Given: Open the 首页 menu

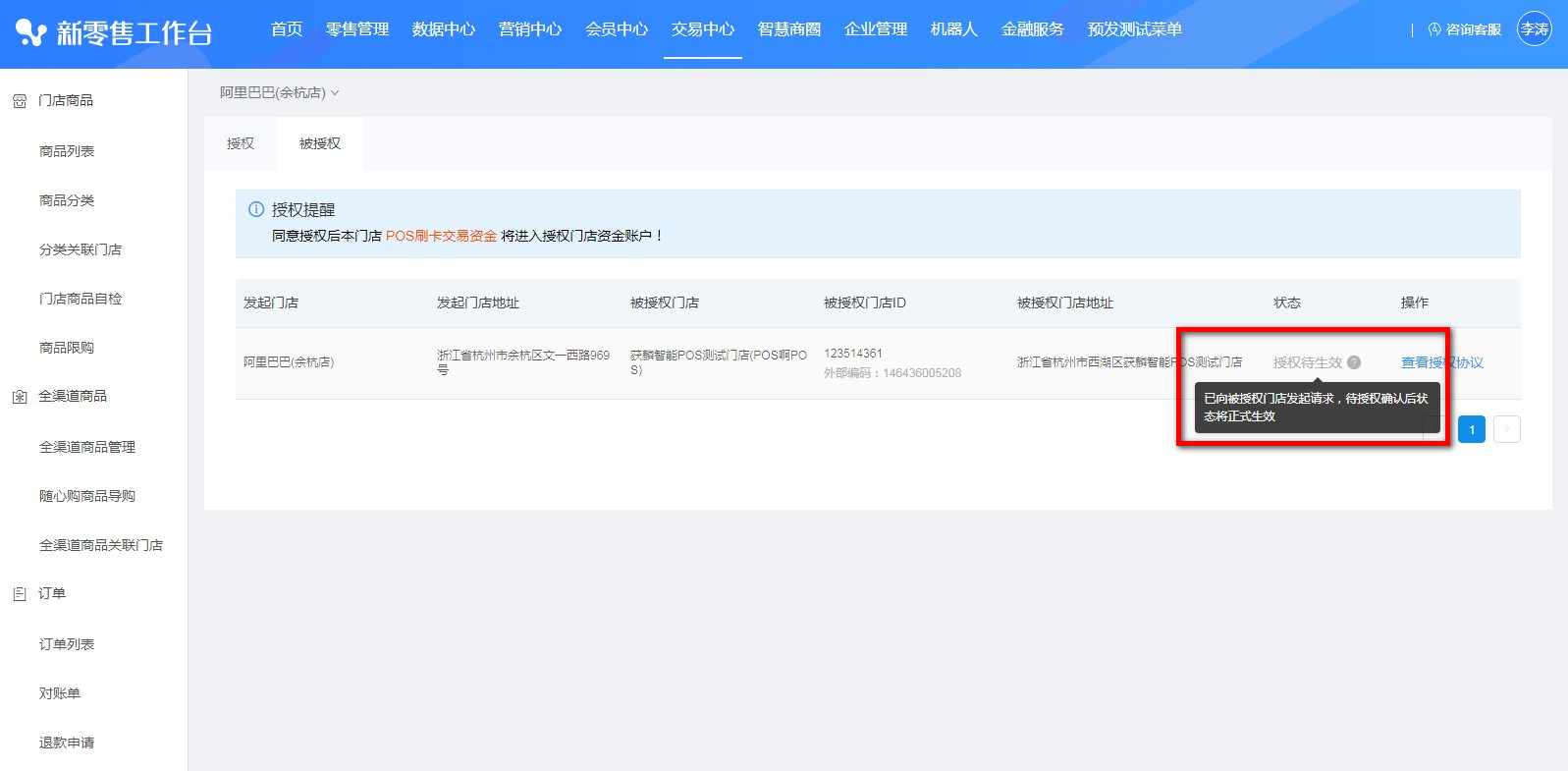Looking at the screenshot, I should [287, 29].
